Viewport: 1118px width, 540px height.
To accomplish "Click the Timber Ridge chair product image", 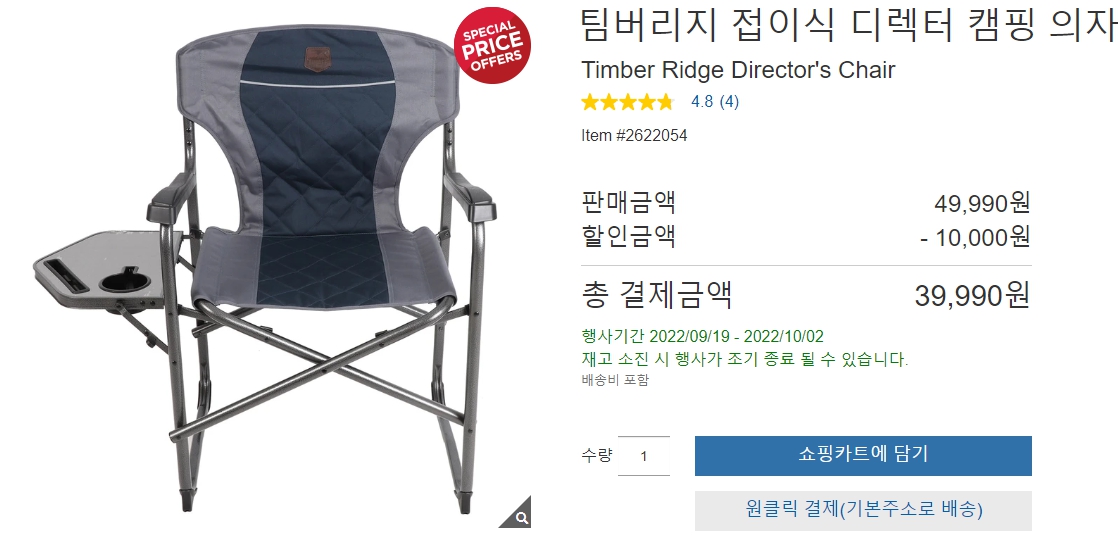I will (264, 268).
